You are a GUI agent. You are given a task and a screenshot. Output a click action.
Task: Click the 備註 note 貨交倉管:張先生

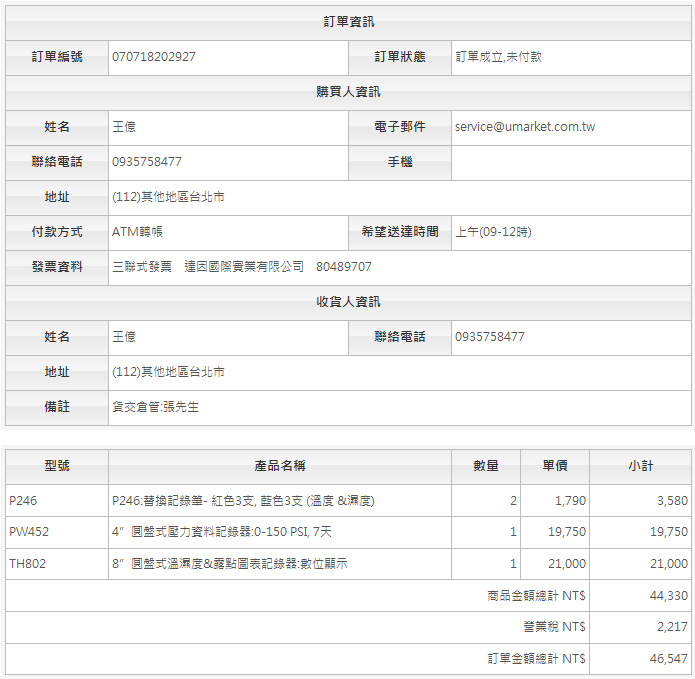(x=155, y=407)
